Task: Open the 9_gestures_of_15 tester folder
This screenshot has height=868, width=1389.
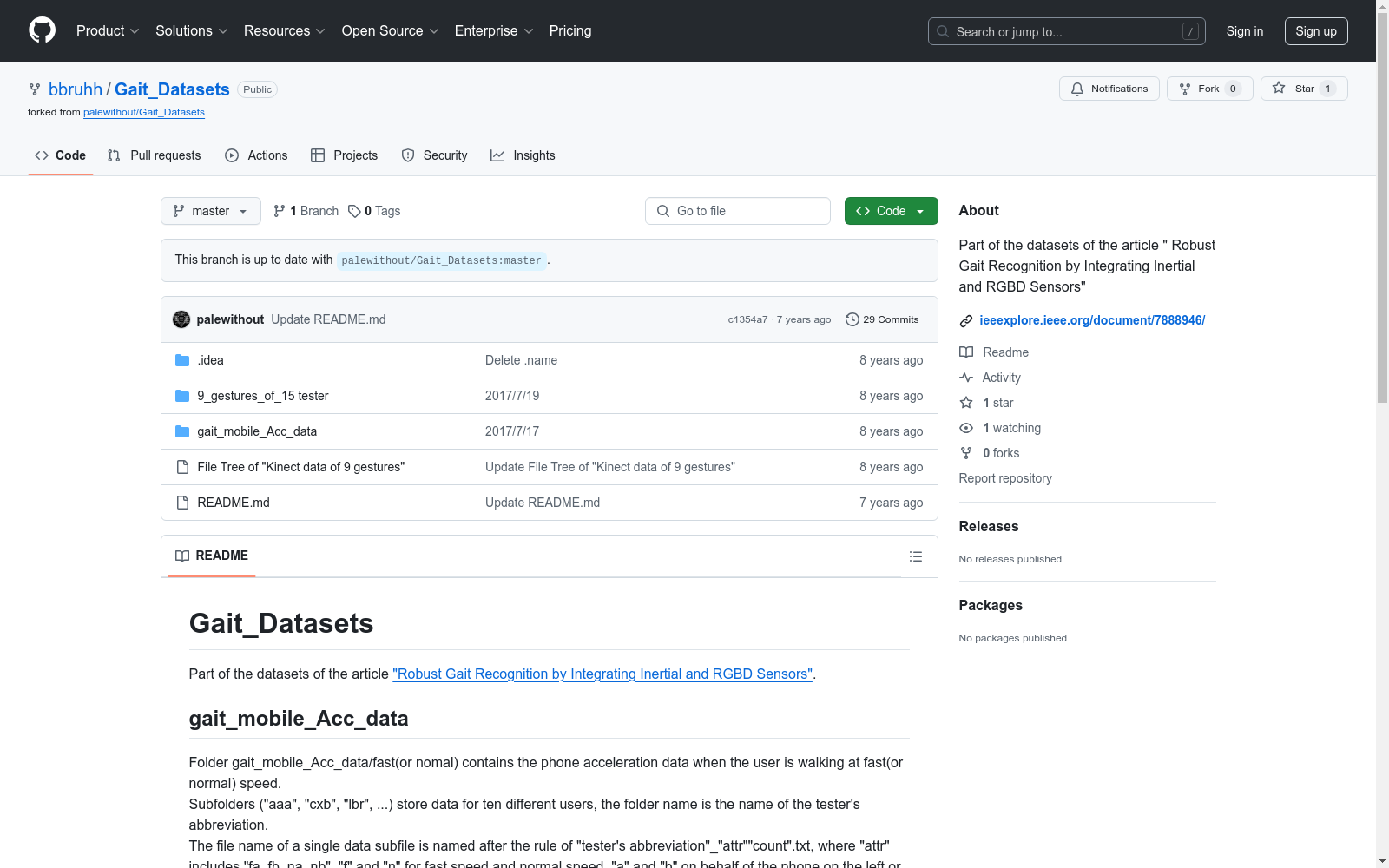Action: pyautogui.click(x=263, y=396)
